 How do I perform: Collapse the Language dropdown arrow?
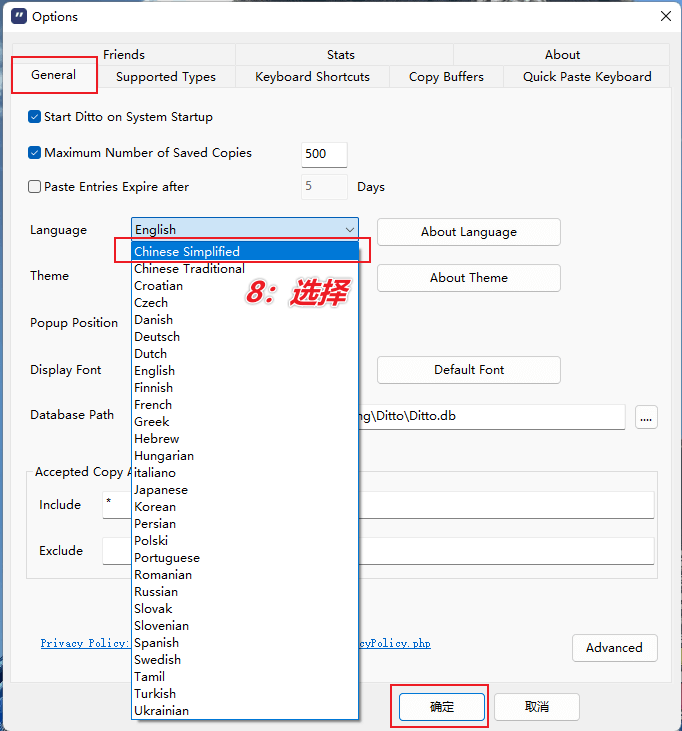tap(348, 230)
